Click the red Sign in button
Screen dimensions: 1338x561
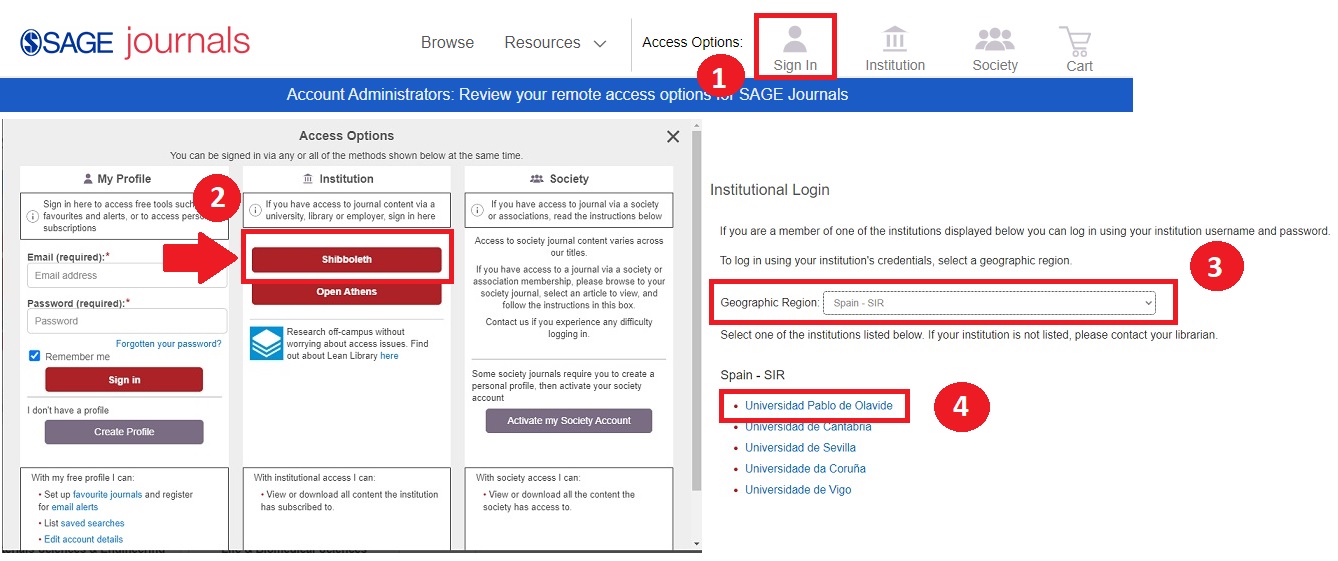click(x=124, y=380)
